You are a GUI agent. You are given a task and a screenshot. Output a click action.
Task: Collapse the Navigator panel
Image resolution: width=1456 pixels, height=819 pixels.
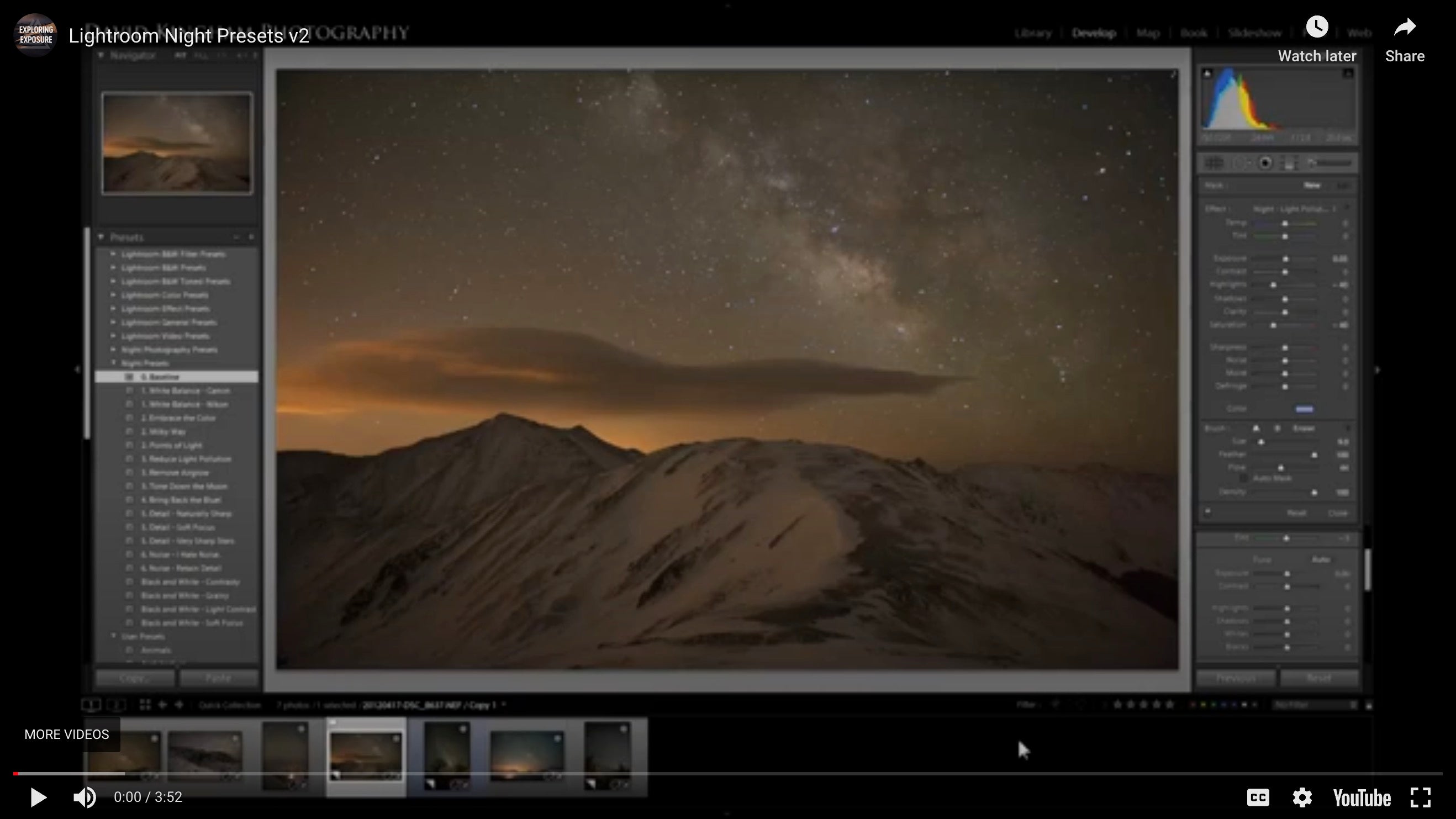pyautogui.click(x=101, y=55)
